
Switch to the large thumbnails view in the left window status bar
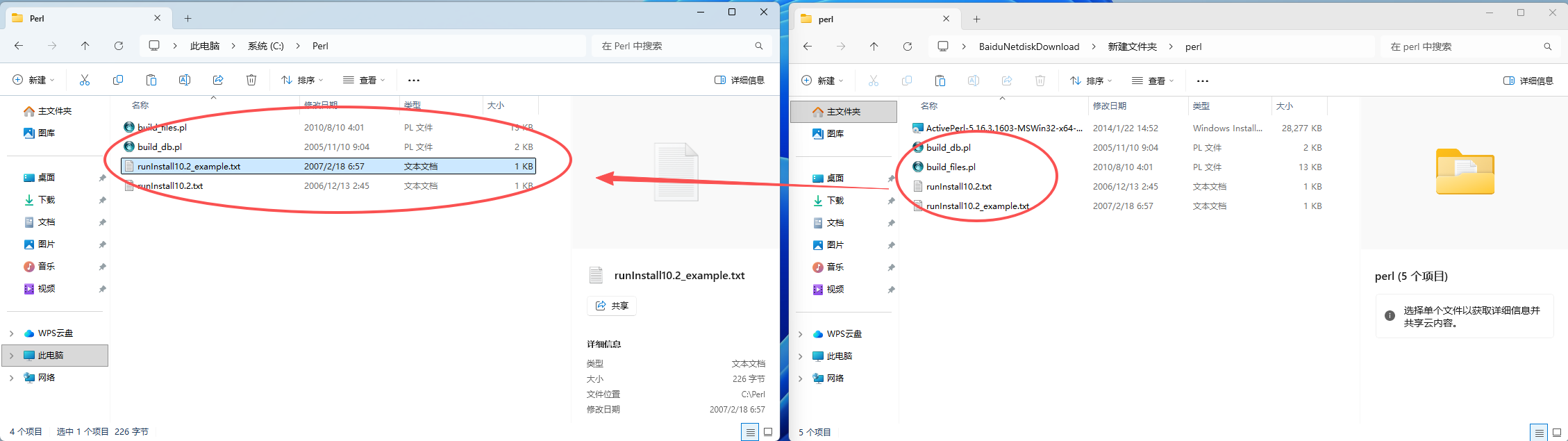768,432
